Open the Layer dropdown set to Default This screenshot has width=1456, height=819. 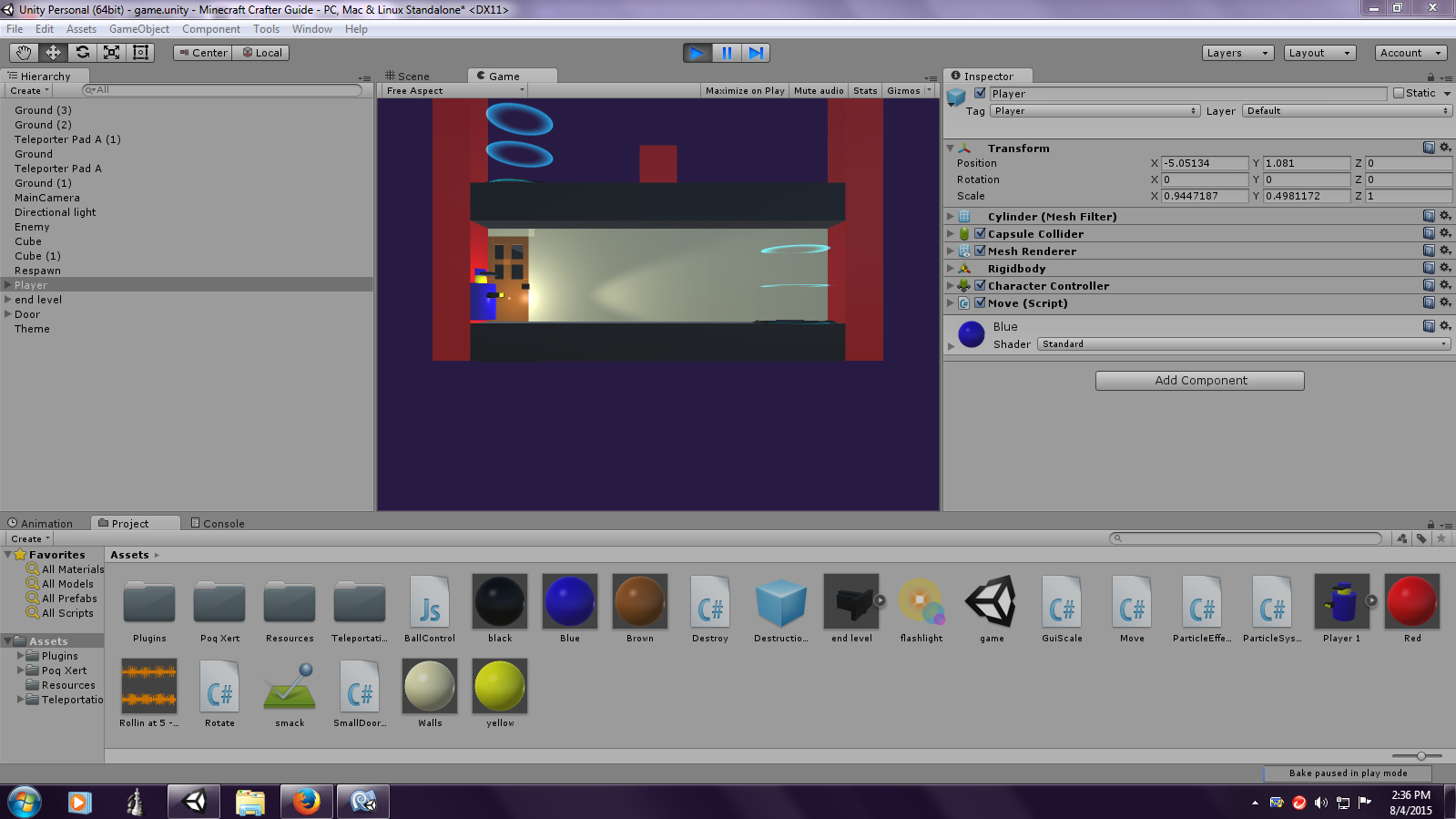[1347, 110]
